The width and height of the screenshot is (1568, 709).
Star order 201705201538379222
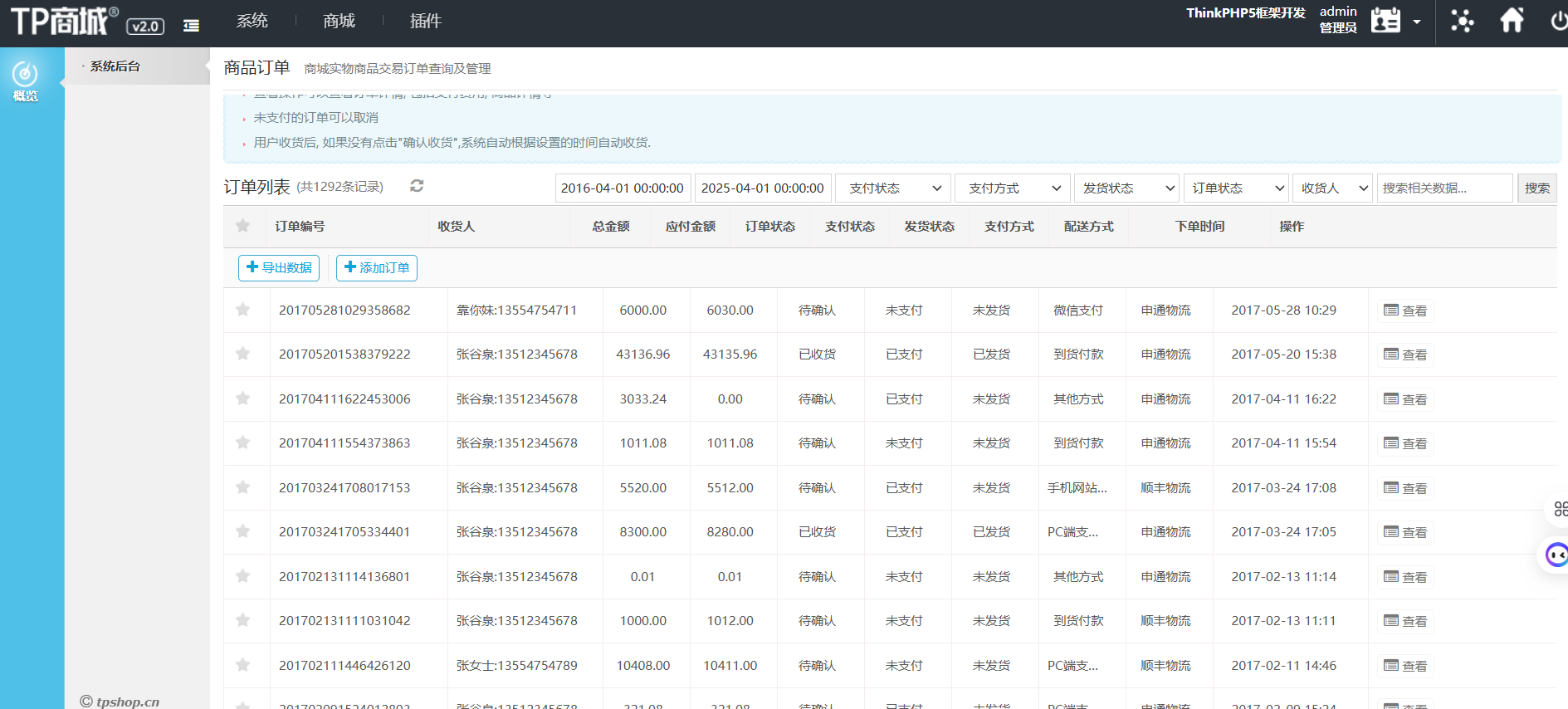click(242, 354)
